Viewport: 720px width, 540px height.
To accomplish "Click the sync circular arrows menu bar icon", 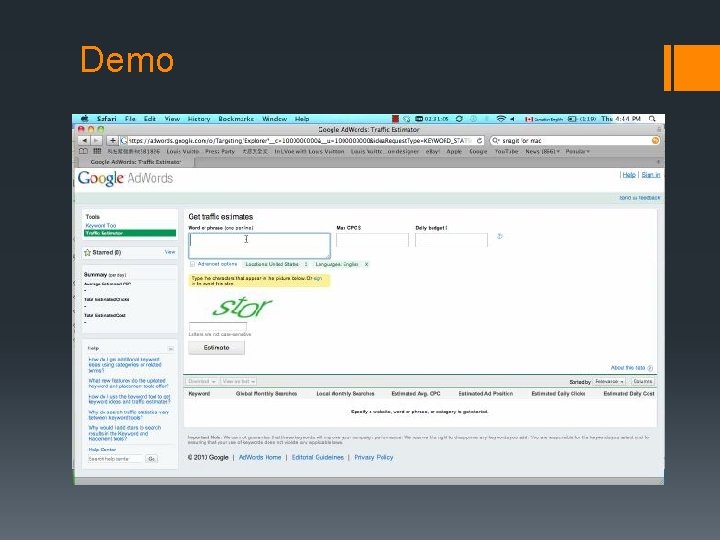I will (459, 119).
